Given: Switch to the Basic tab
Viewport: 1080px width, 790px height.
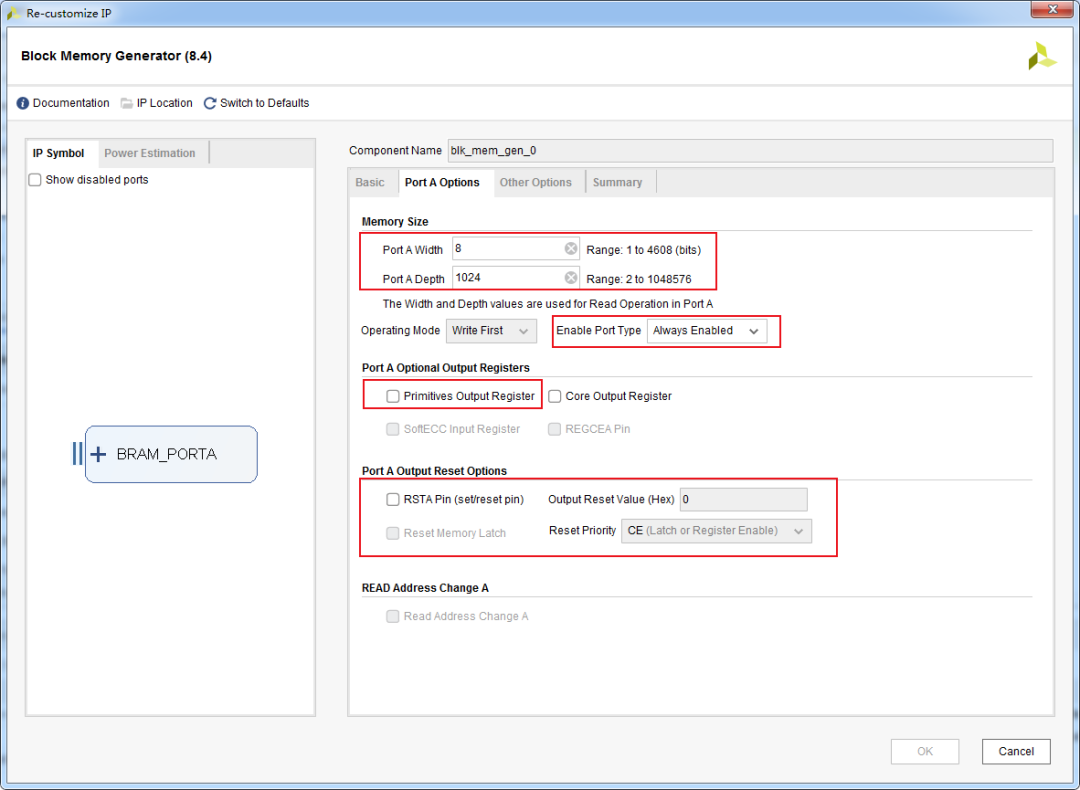Looking at the screenshot, I should click(x=370, y=182).
